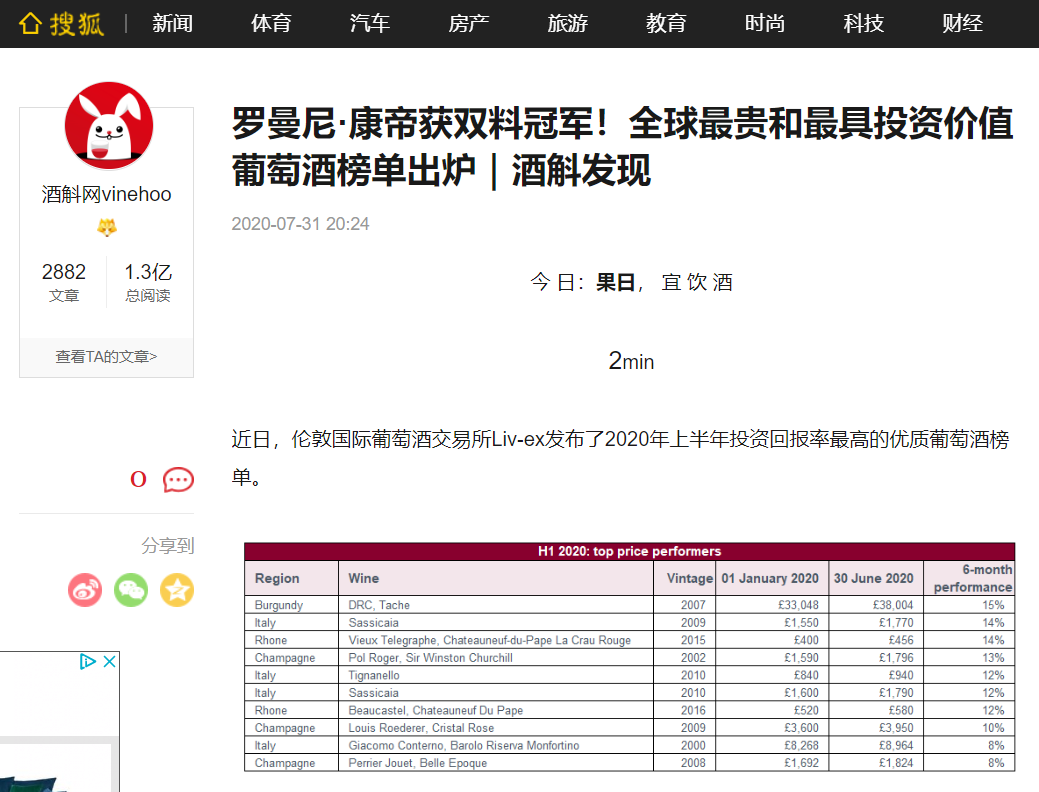This screenshot has height=792, width=1039.
Task: Click the fox badge icon under author name
Action: 107,227
